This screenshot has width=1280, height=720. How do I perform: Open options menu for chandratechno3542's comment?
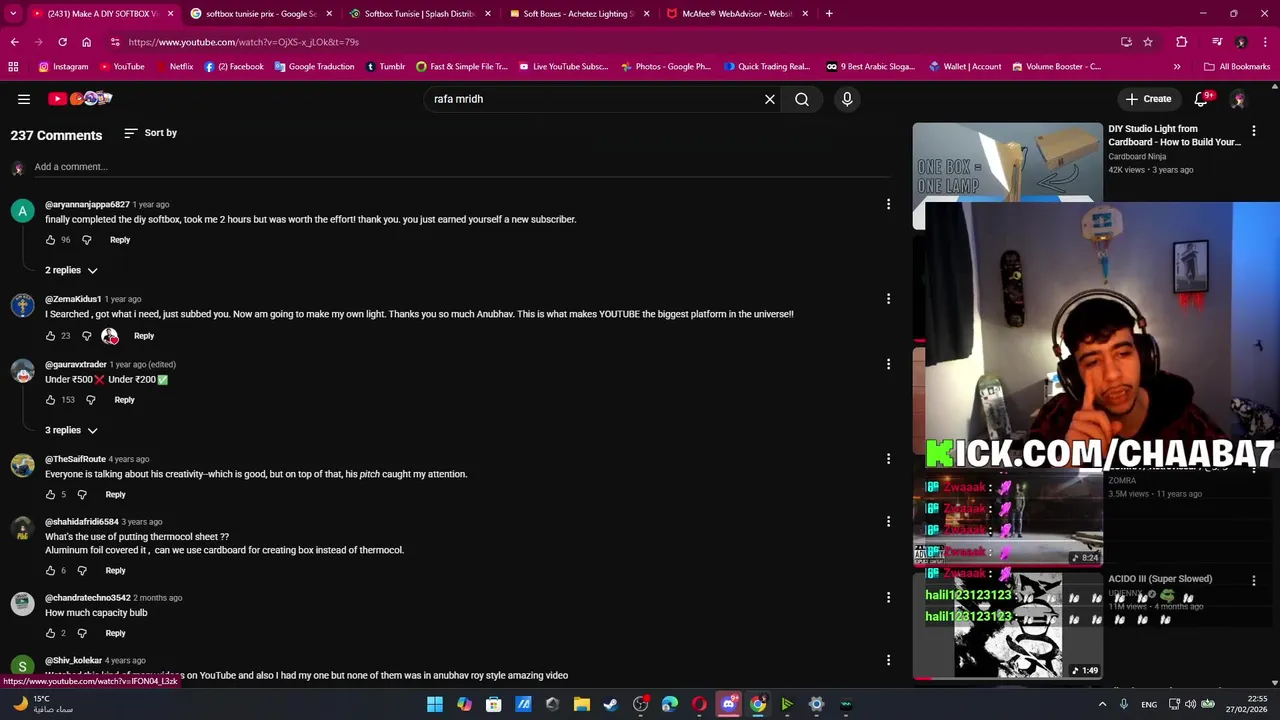(888, 597)
